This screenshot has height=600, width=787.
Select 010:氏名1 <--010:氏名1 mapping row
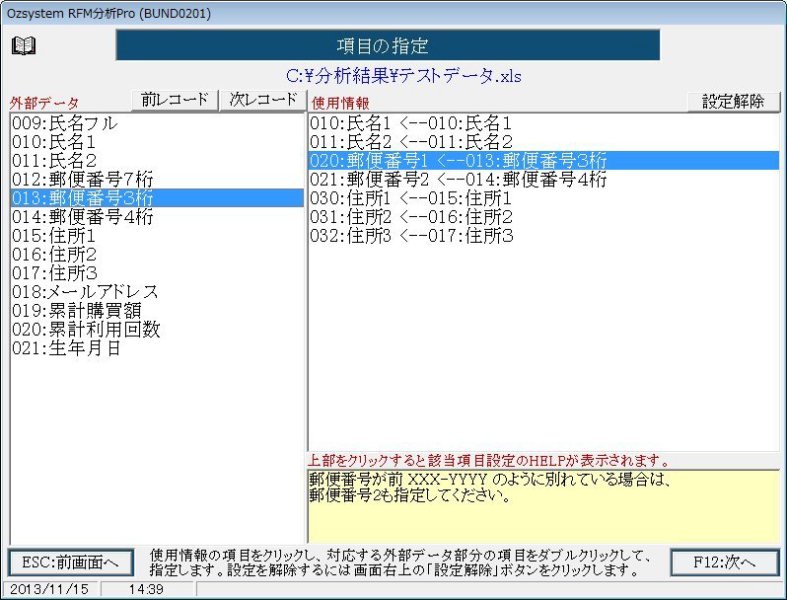[544, 123]
